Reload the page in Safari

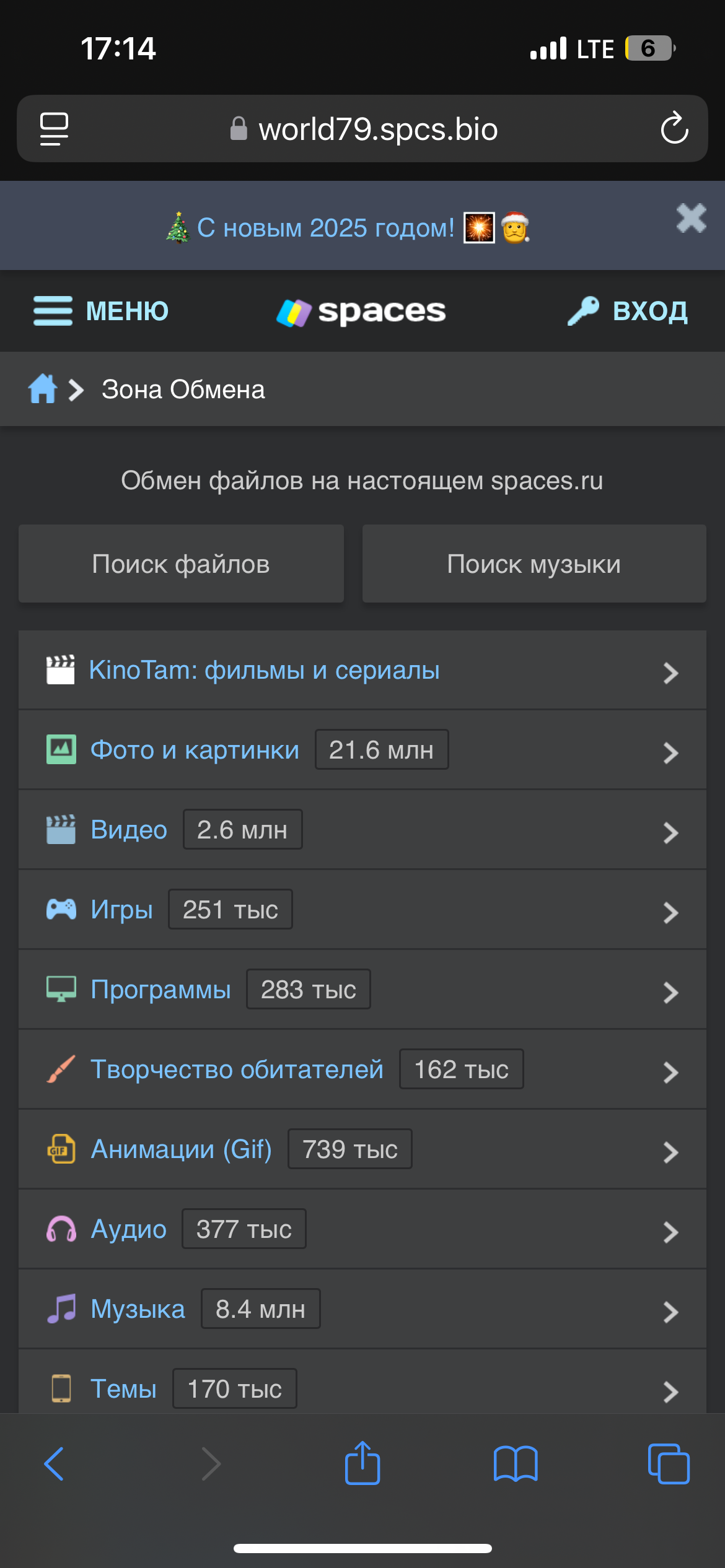[x=674, y=129]
